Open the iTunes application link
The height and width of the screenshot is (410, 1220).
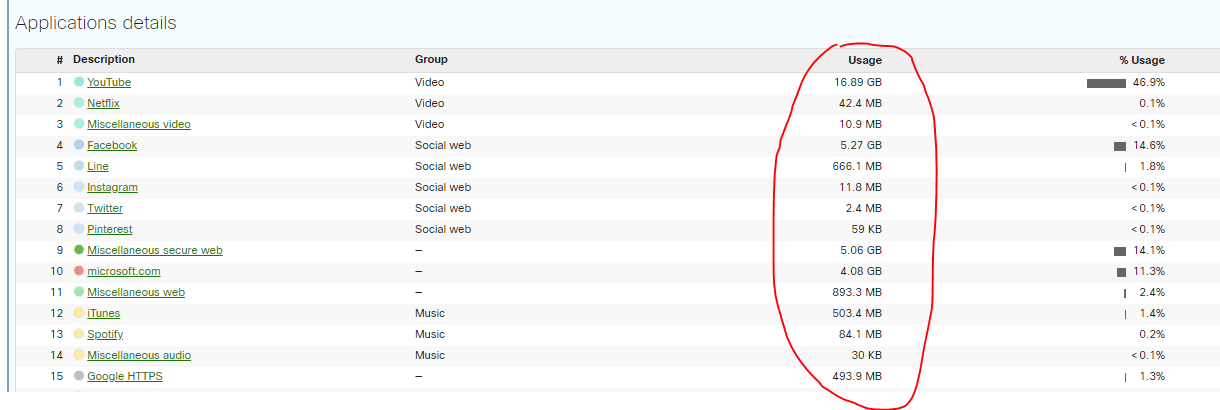103,313
